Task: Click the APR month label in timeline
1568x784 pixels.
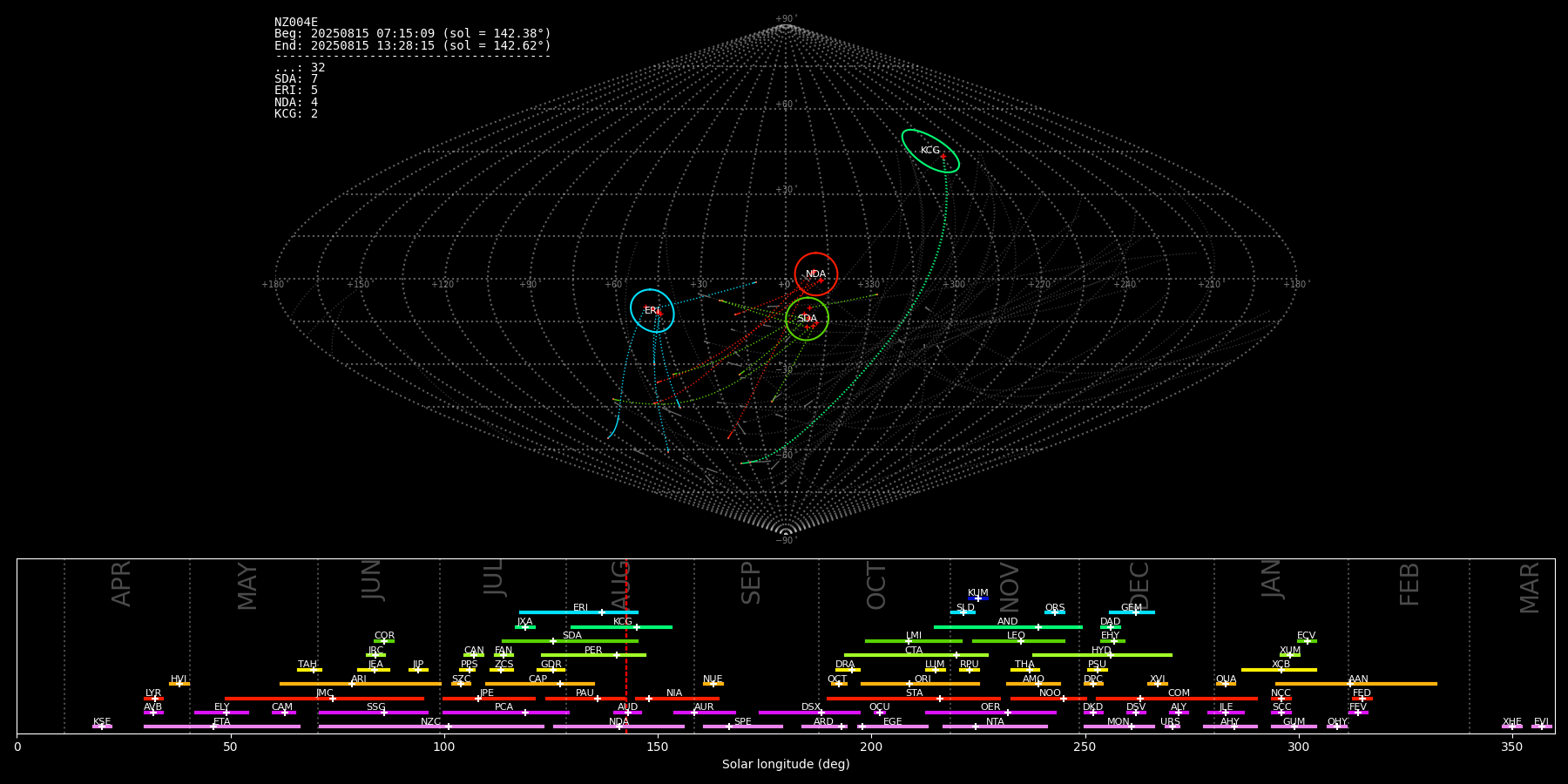Action: coord(121,584)
